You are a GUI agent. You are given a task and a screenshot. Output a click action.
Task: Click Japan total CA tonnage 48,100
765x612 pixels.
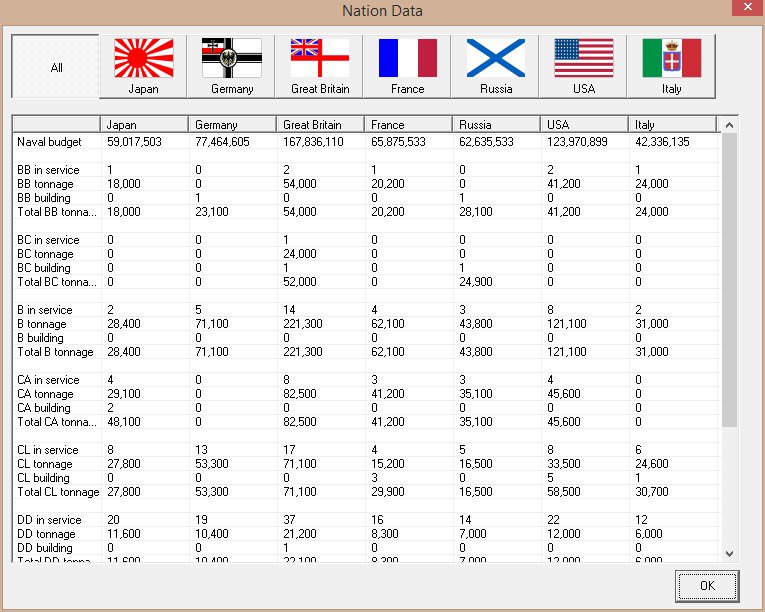[x=123, y=422]
